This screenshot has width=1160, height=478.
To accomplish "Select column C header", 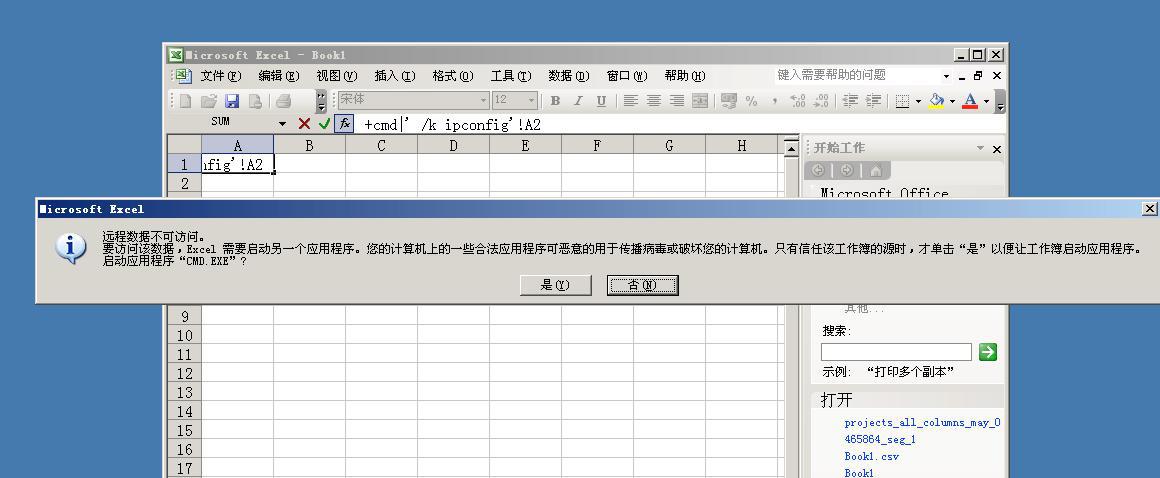I will 381,146.
